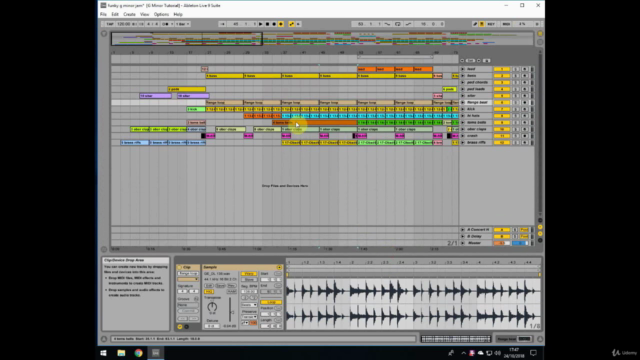Viewport: 640px width, 360px height.
Task: Click the clip gain slider
Action: point(230,310)
